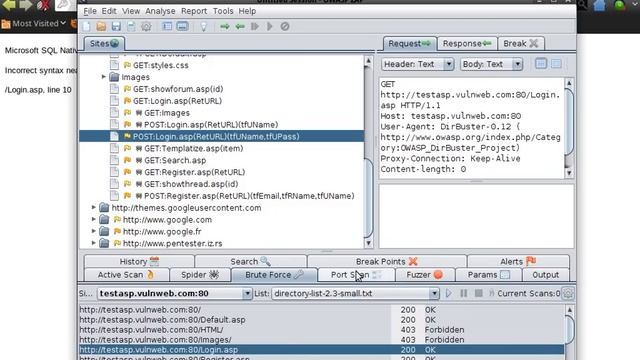640x360 pixels.
Task: Open the Params tab
Action: pos(489,275)
